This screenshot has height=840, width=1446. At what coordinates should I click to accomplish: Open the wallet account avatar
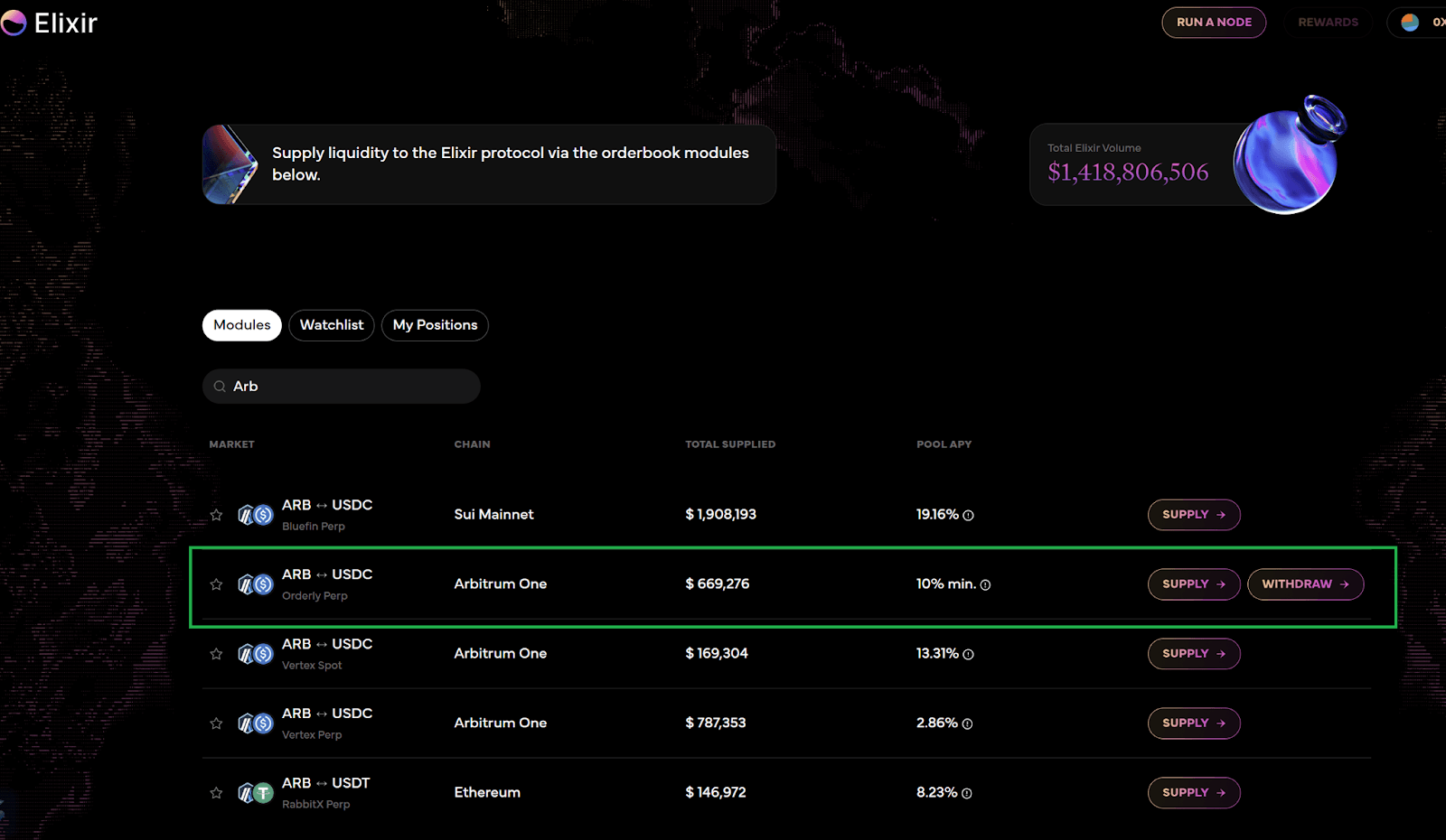(1410, 23)
